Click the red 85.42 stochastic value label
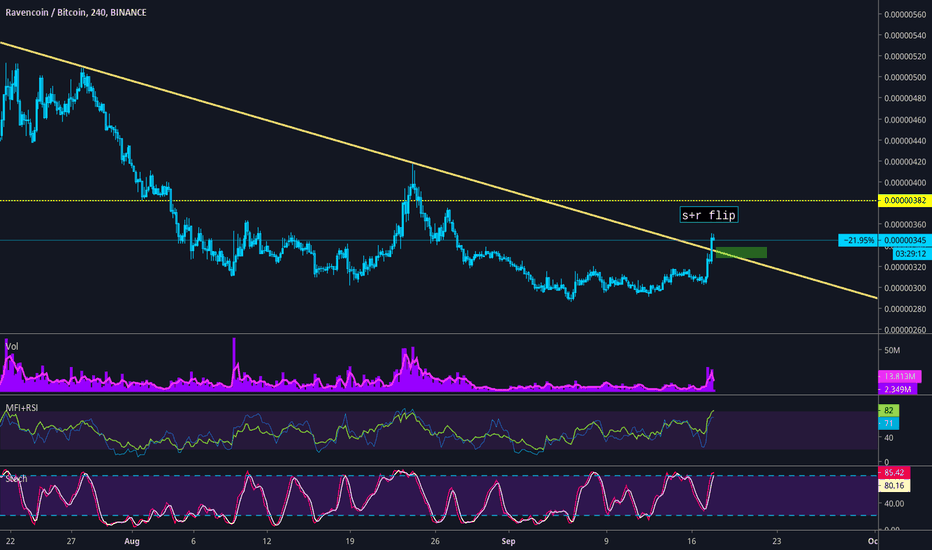 click(894, 473)
